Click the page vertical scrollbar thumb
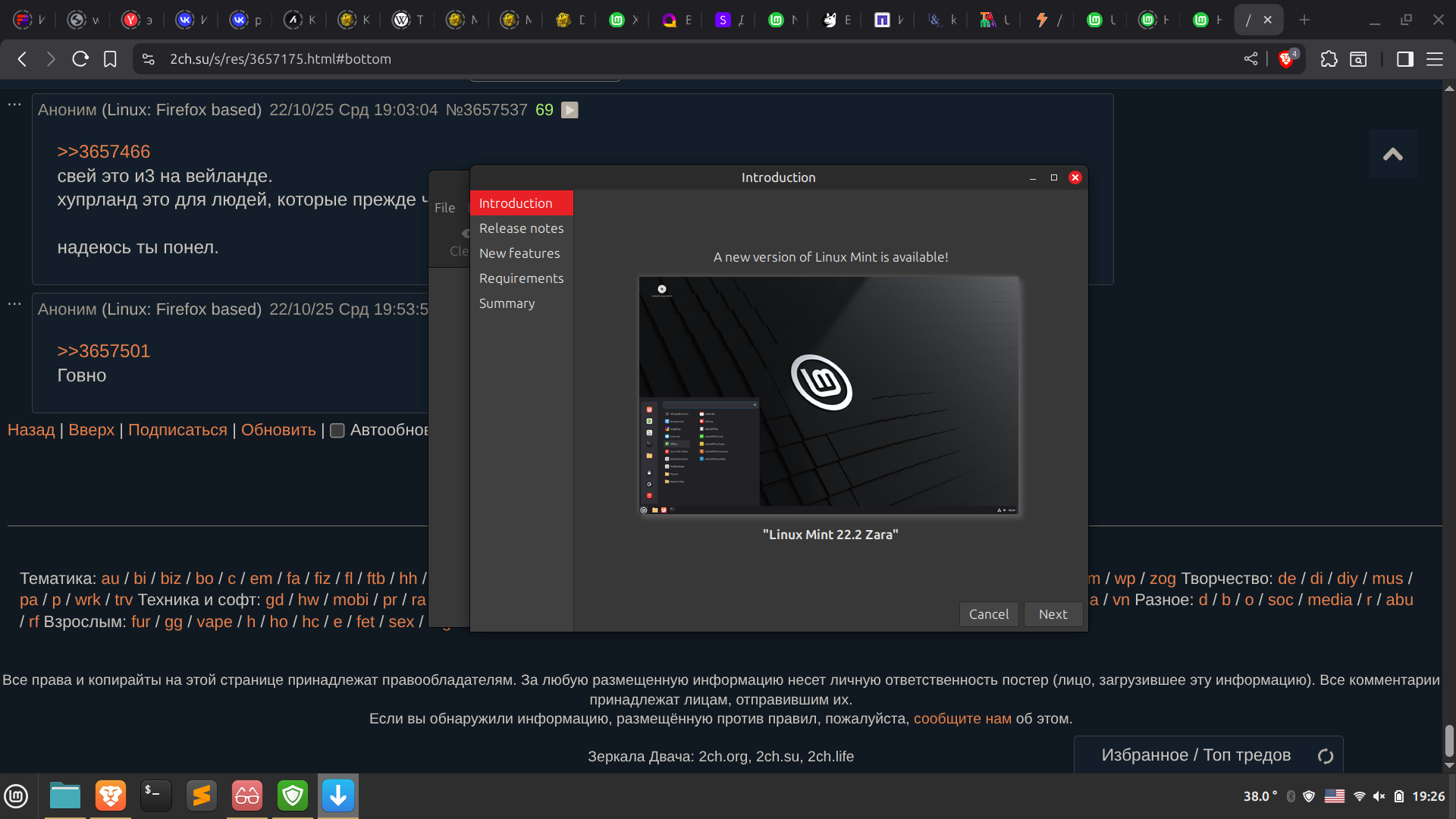 tap(1449, 740)
